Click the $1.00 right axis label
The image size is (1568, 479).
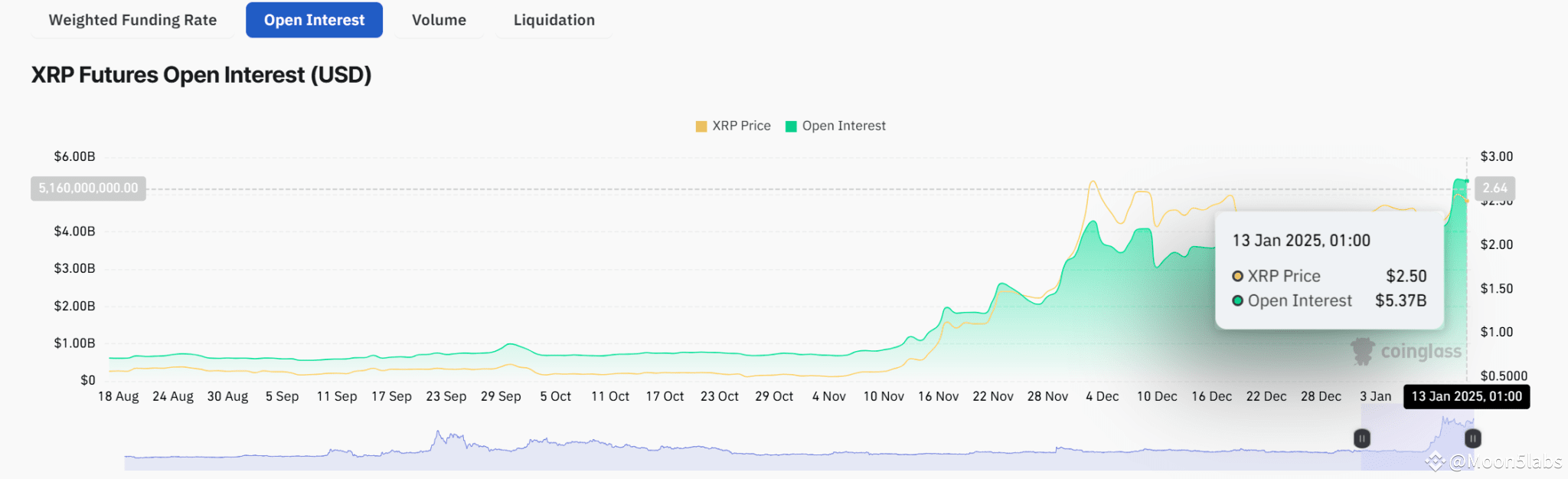click(1496, 333)
